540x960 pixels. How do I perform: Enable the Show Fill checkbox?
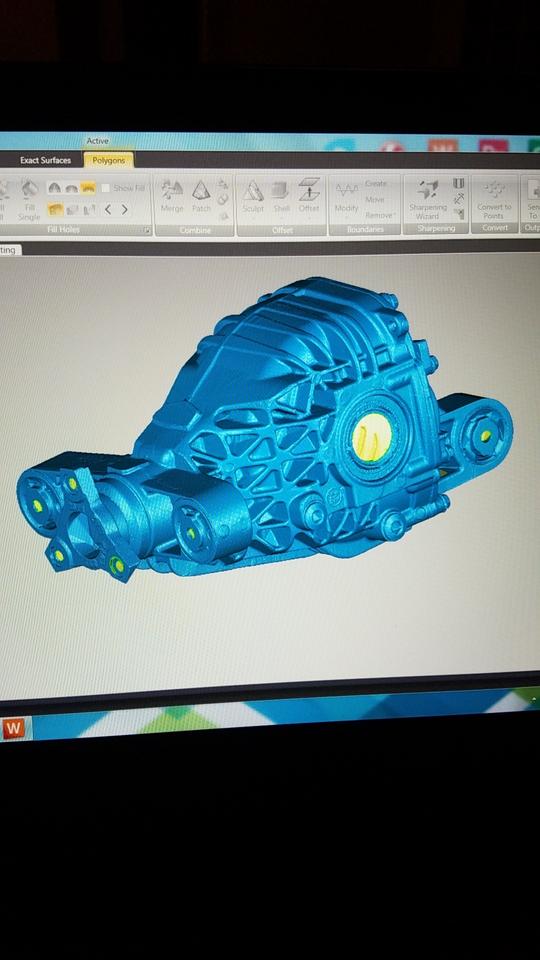click(105, 188)
